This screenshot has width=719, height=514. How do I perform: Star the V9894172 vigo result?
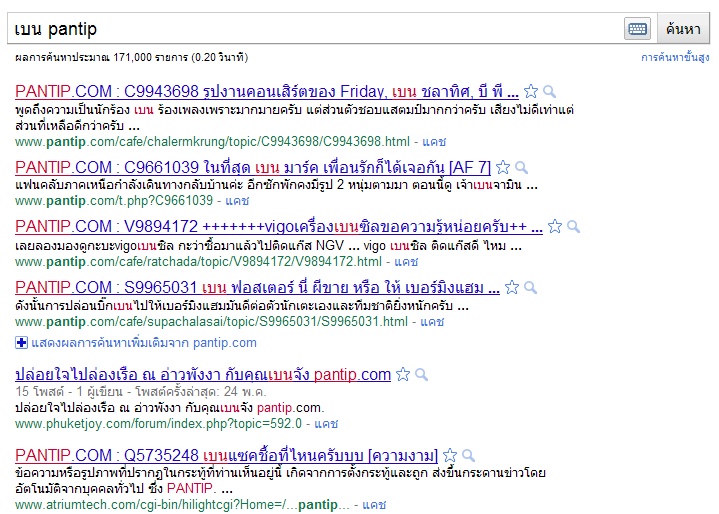[555, 226]
